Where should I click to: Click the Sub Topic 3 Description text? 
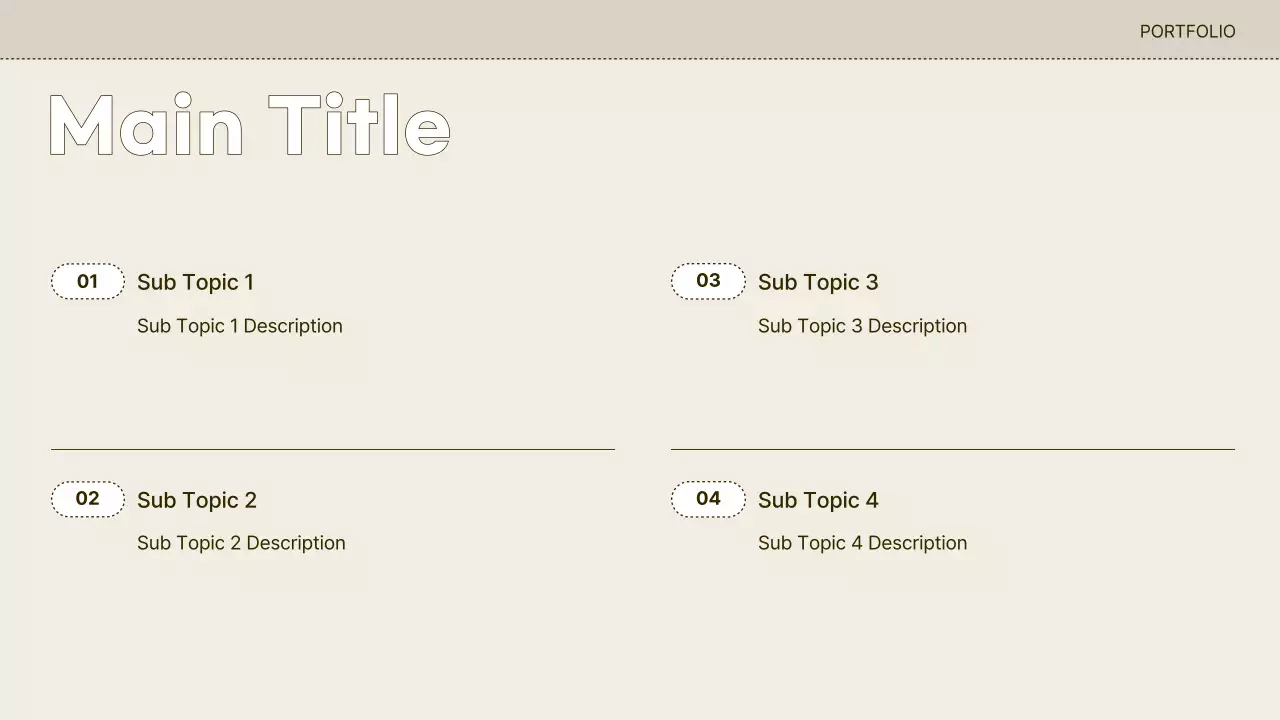(x=862, y=326)
